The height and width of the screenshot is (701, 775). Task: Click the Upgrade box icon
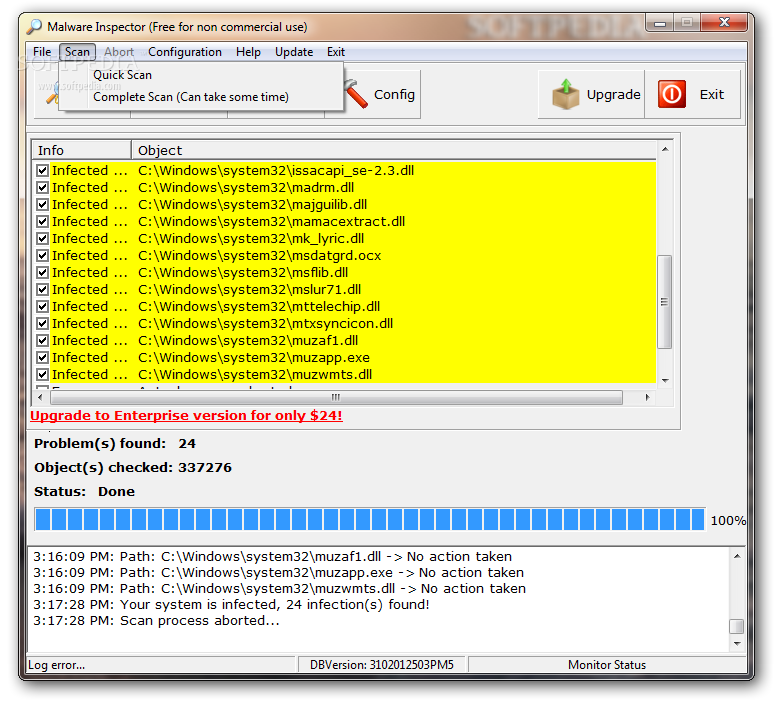point(565,94)
